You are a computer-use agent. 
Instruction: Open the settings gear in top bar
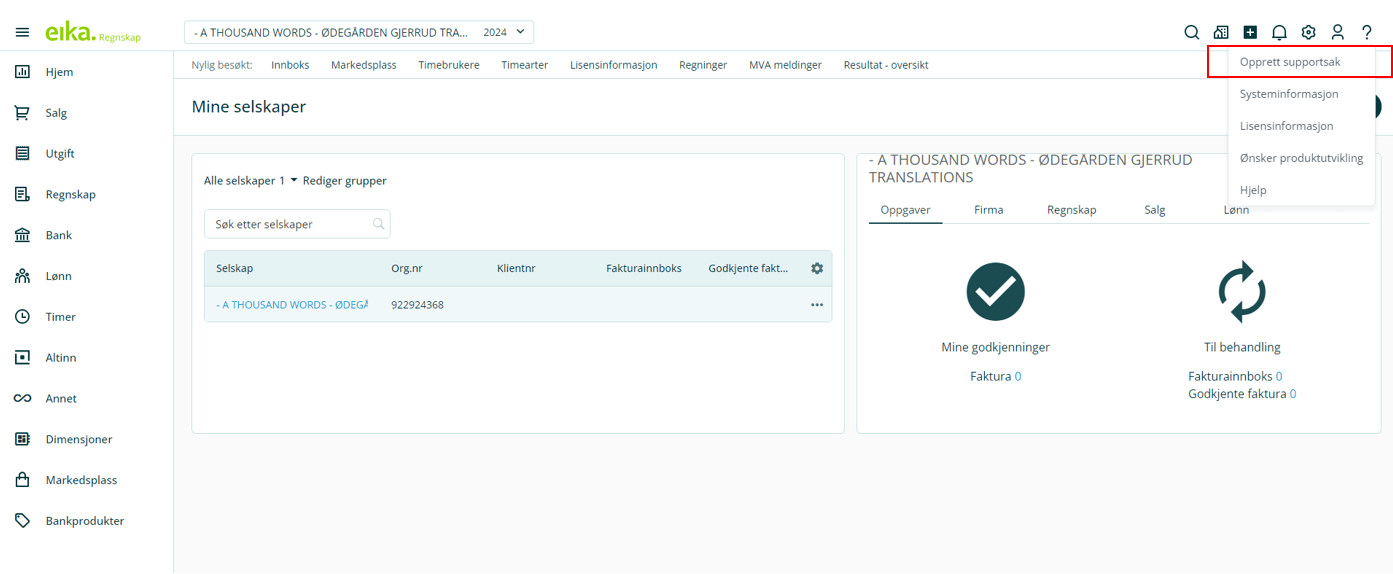1308,32
